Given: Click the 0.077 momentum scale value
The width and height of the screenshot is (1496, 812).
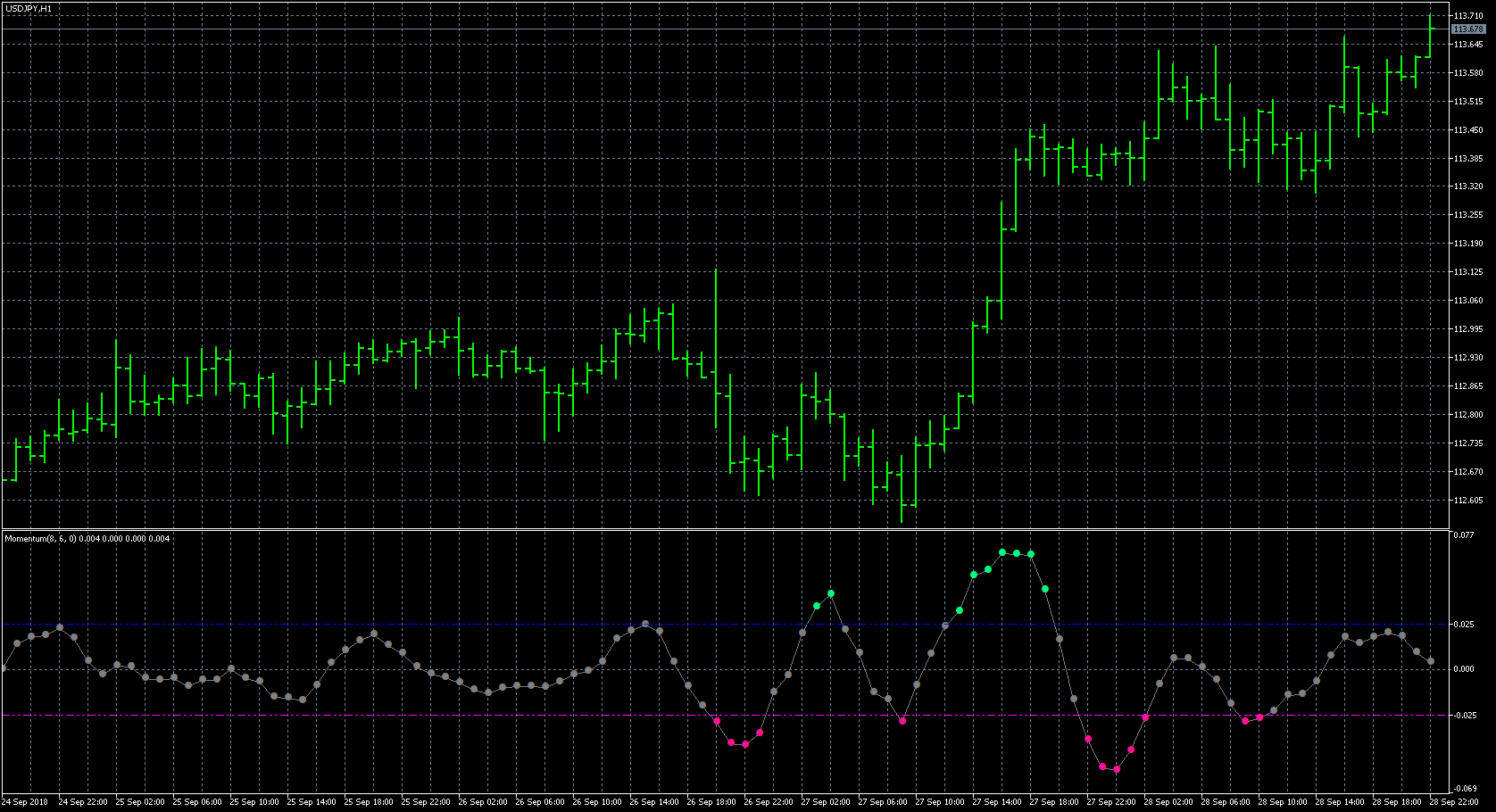Looking at the screenshot, I should pos(1463,535).
